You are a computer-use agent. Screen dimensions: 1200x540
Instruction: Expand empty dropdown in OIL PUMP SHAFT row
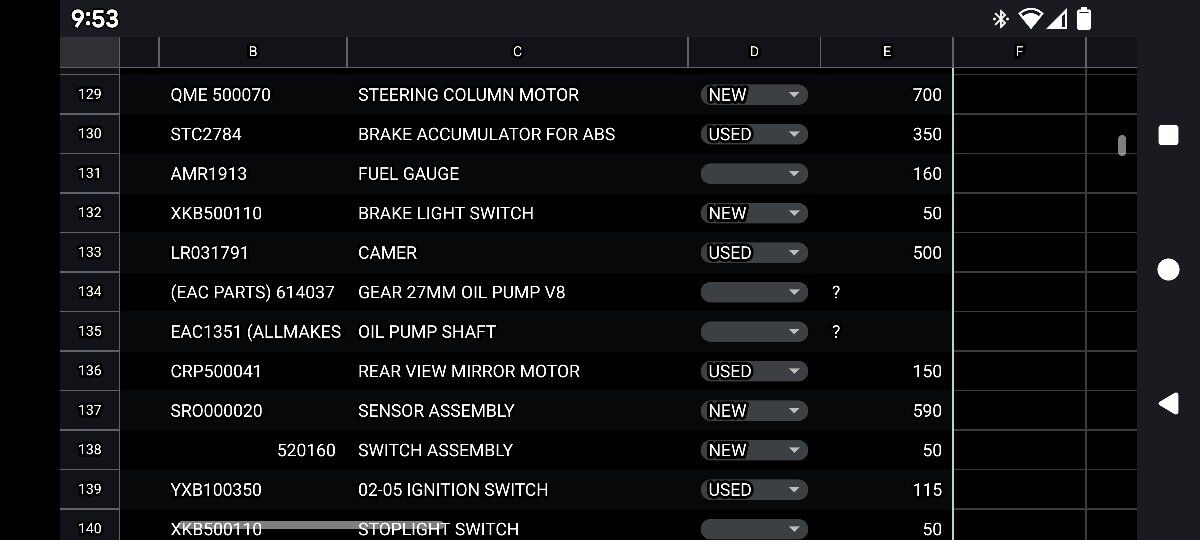click(754, 332)
